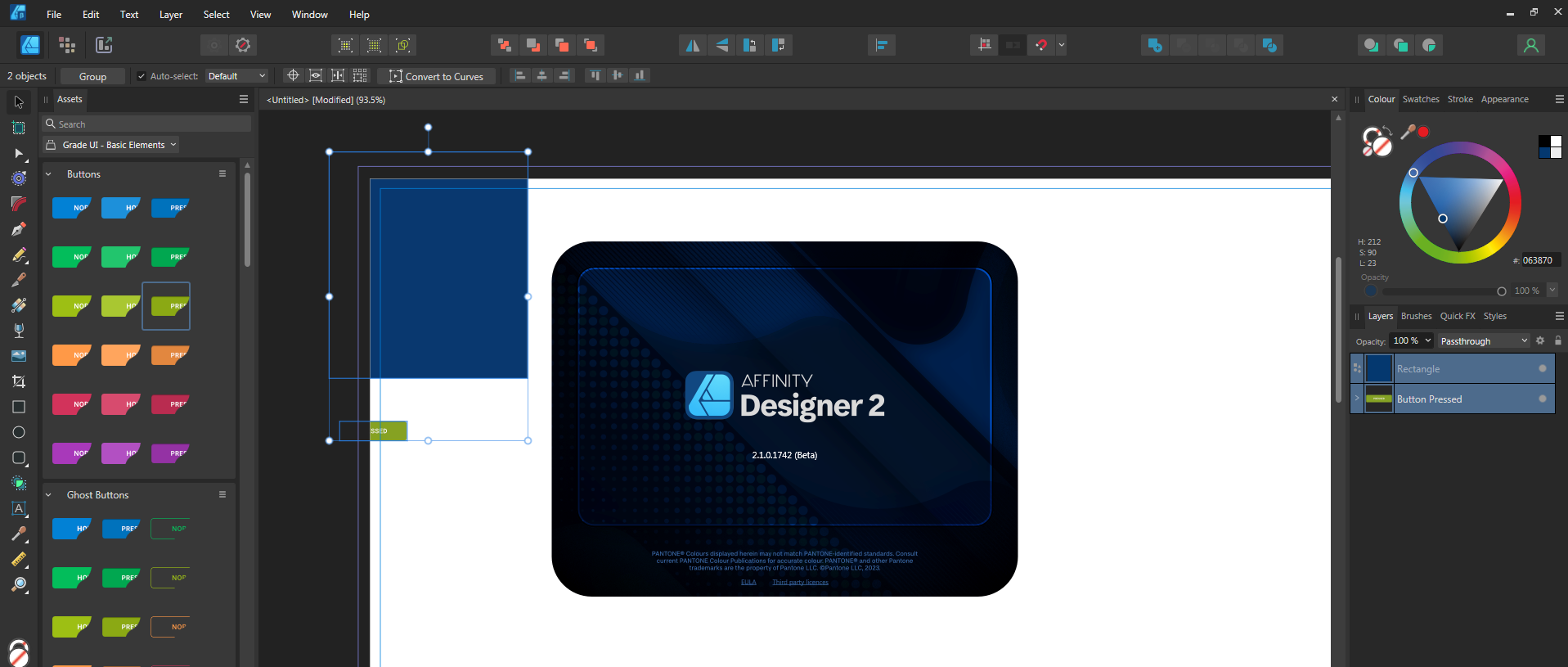Click the Group button
This screenshot has height=667, width=1568.
click(92, 76)
